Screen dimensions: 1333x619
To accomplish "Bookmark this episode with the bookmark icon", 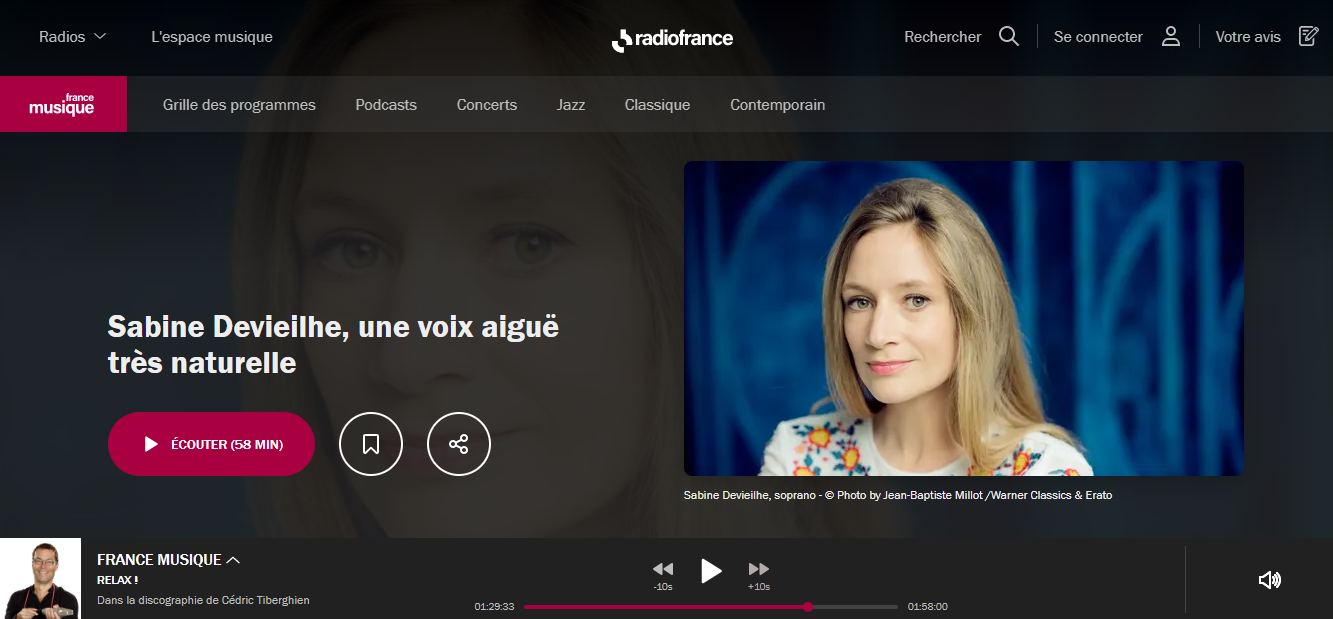I will [371, 444].
